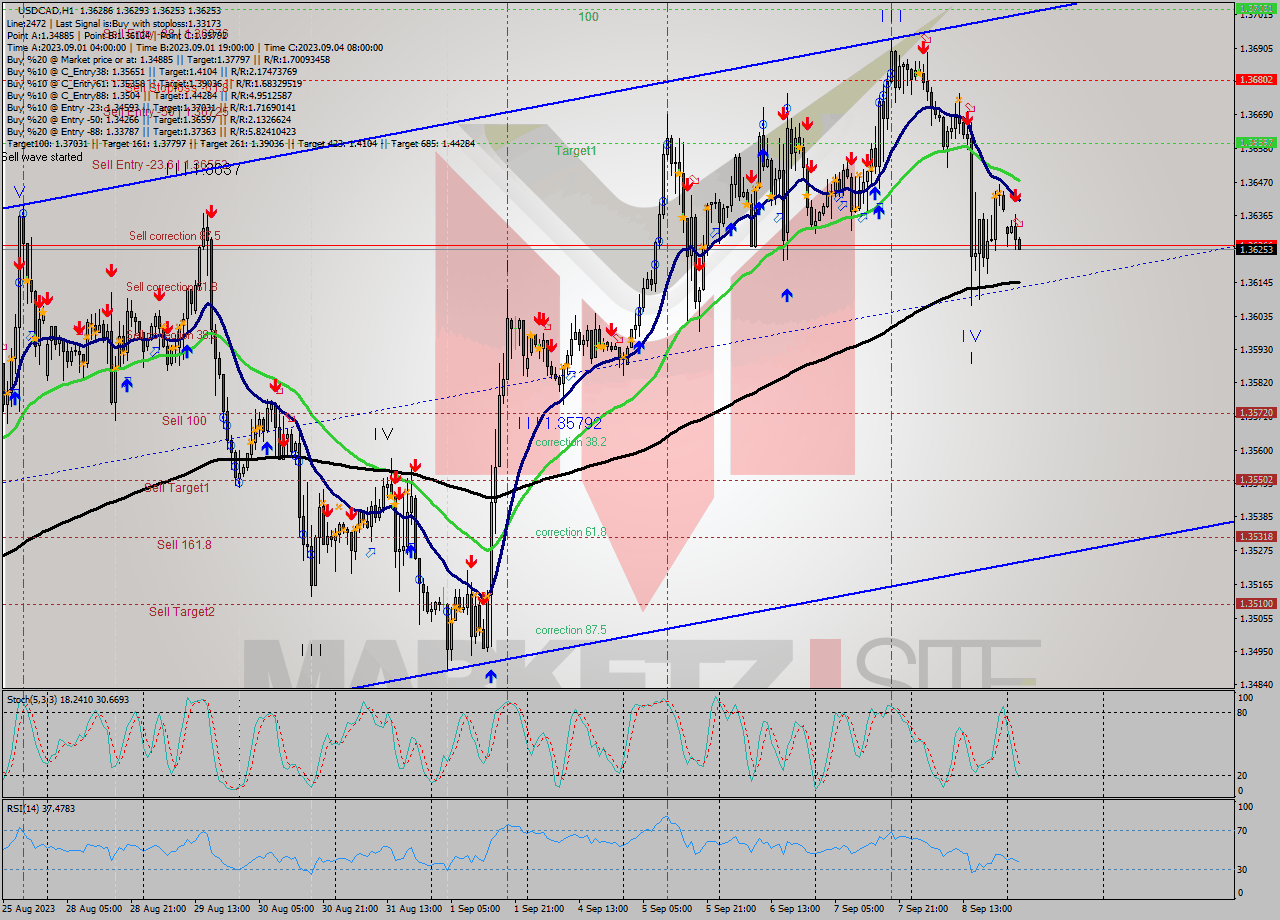The image size is (1280, 920).
Task: Click the green 1.36557 price tag
Action: pos(1255,142)
